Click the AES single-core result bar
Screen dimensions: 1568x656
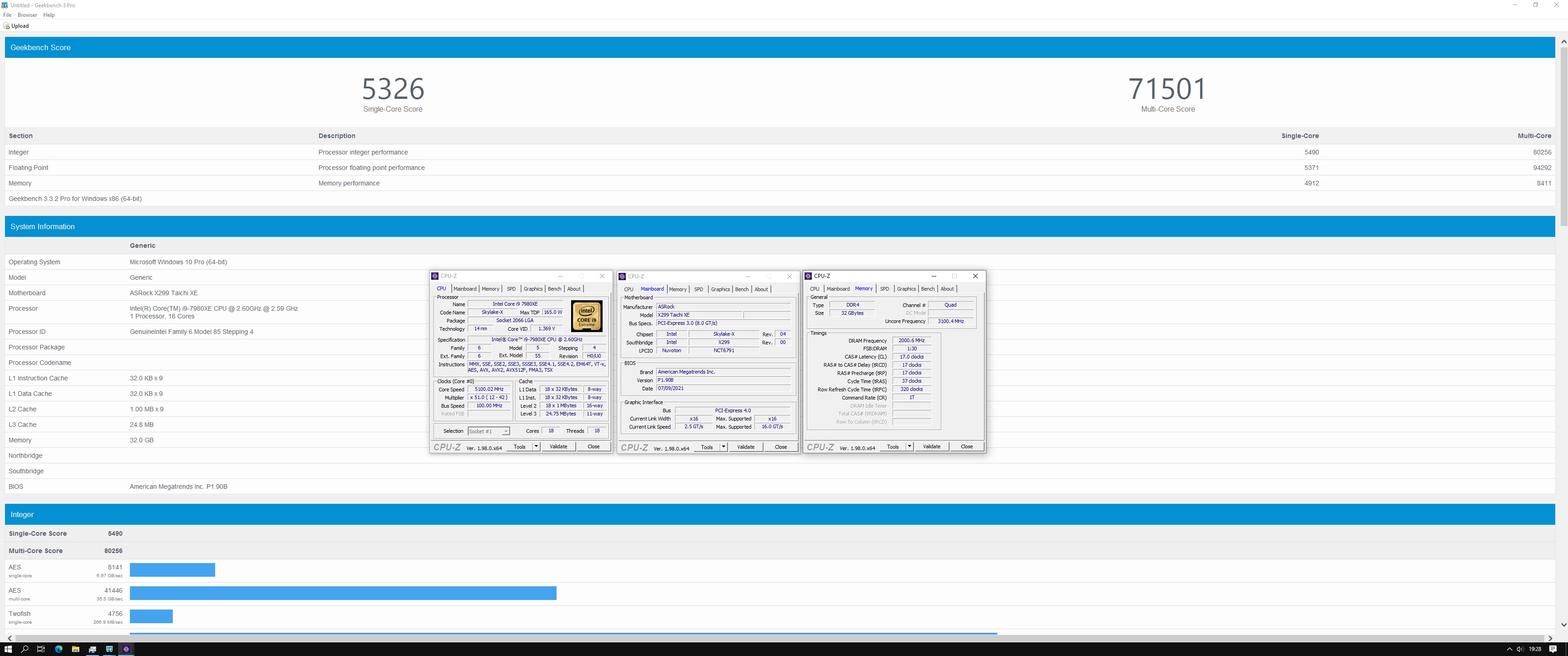(x=172, y=570)
